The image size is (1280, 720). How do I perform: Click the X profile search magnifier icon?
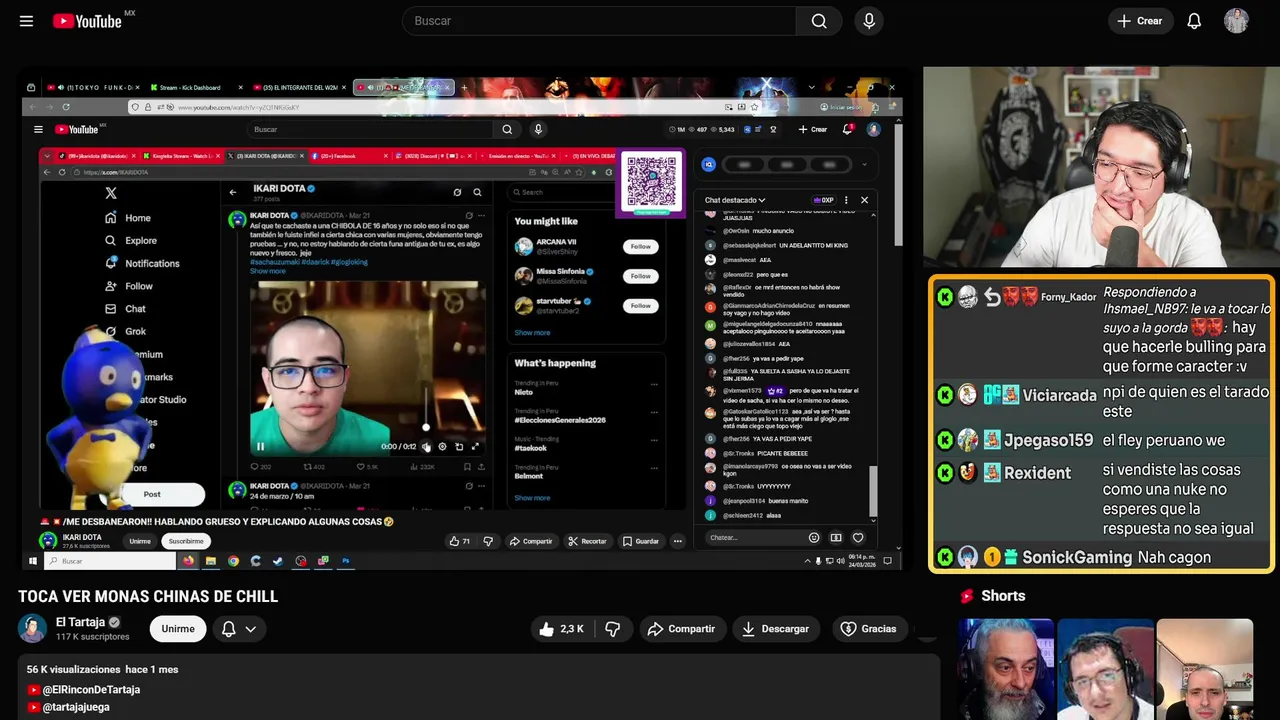[x=477, y=192]
